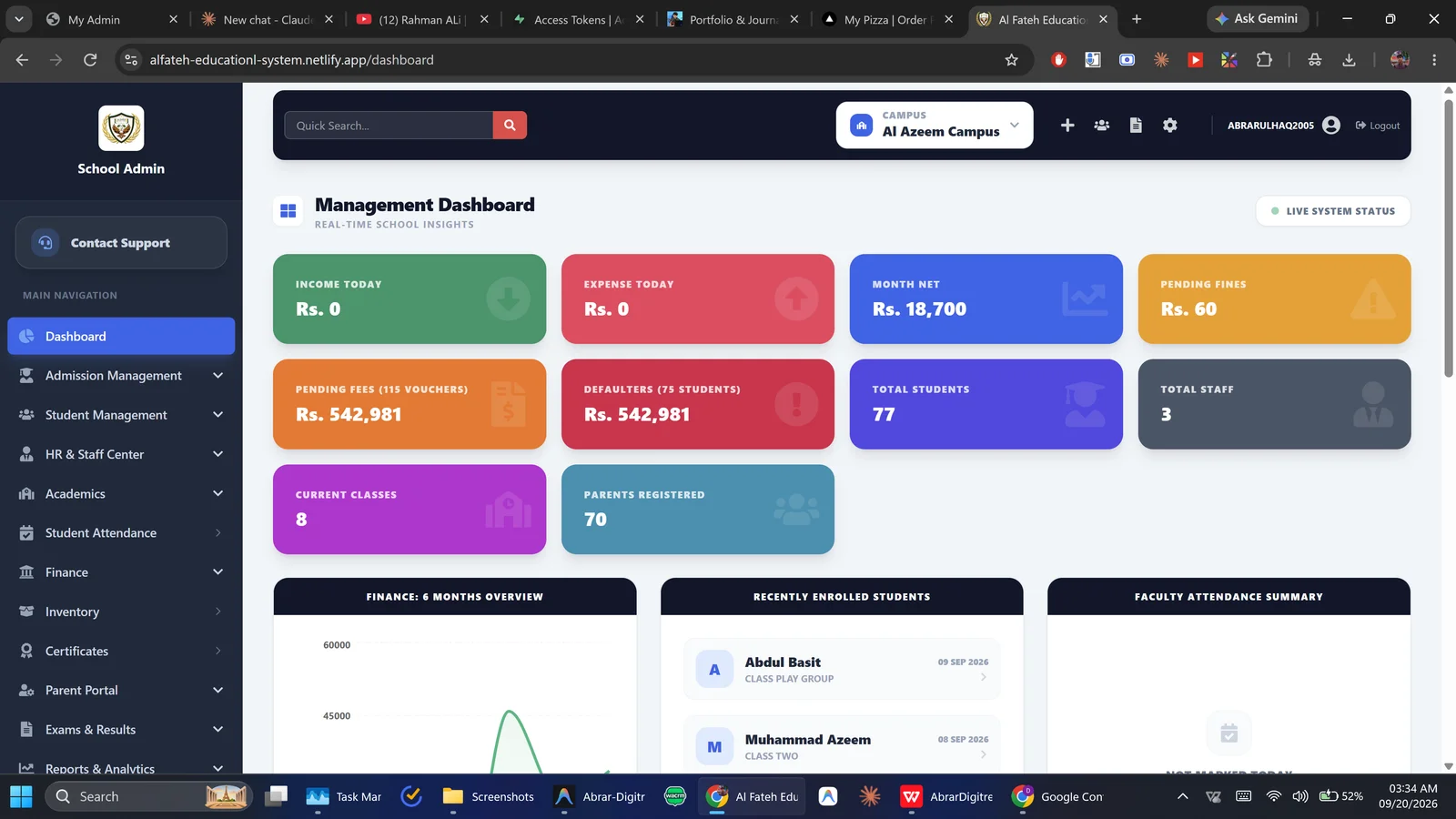Expand the HR & Staff Center menu
Image resolution: width=1456 pixels, height=819 pixels.
pos(121,454)
